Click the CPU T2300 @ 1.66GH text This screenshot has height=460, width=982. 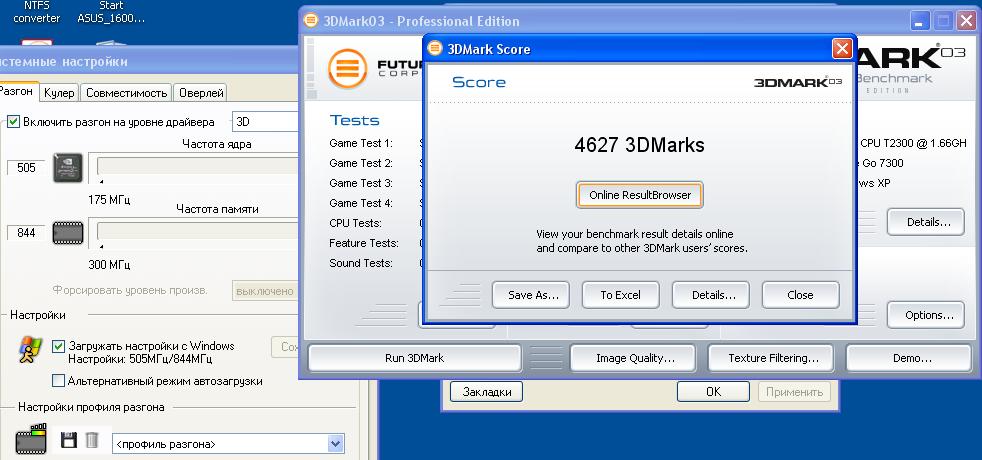(913, 143)
